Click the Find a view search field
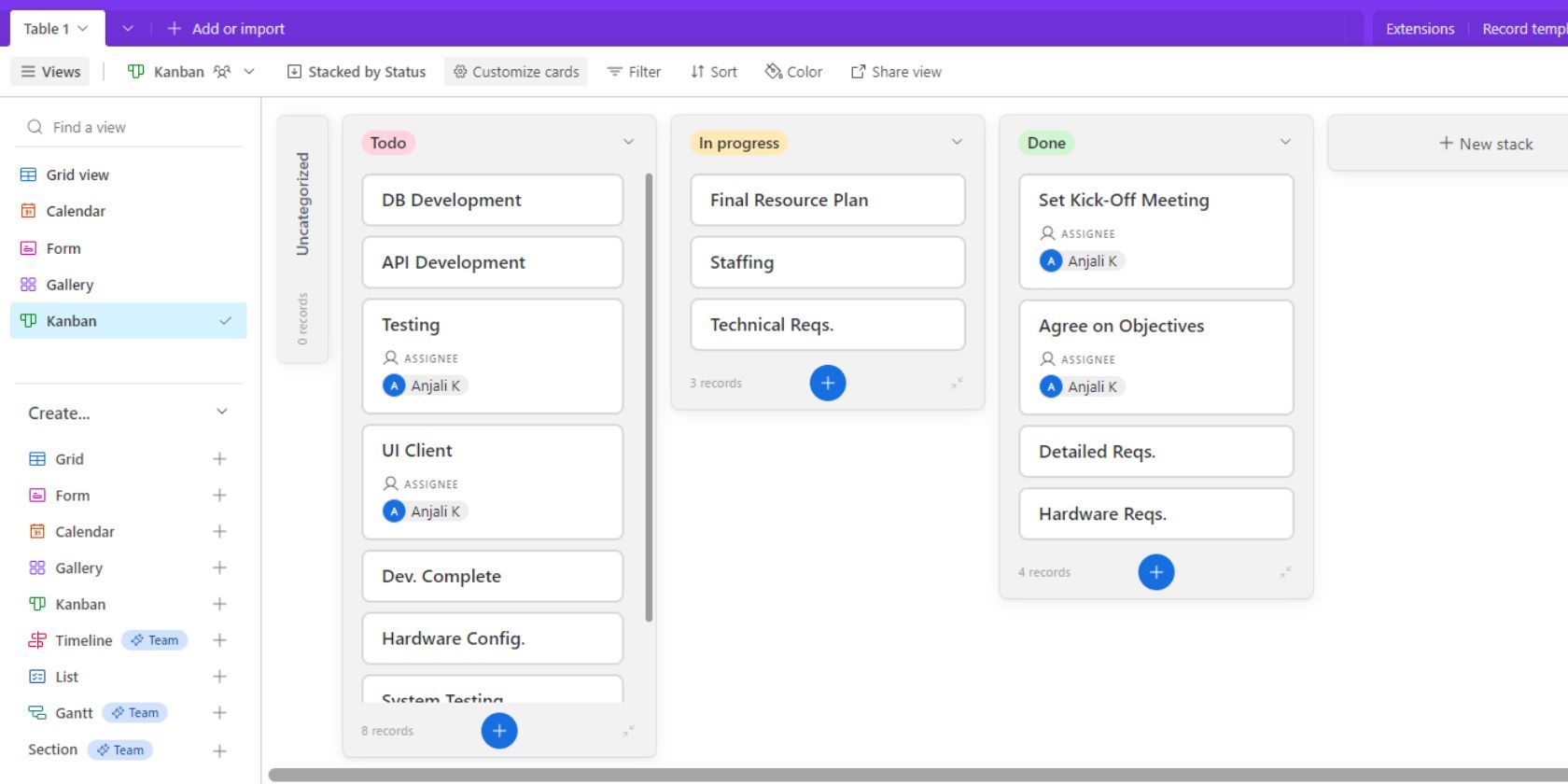Viewport: 1568px width, 784px height. coord(131,127)
